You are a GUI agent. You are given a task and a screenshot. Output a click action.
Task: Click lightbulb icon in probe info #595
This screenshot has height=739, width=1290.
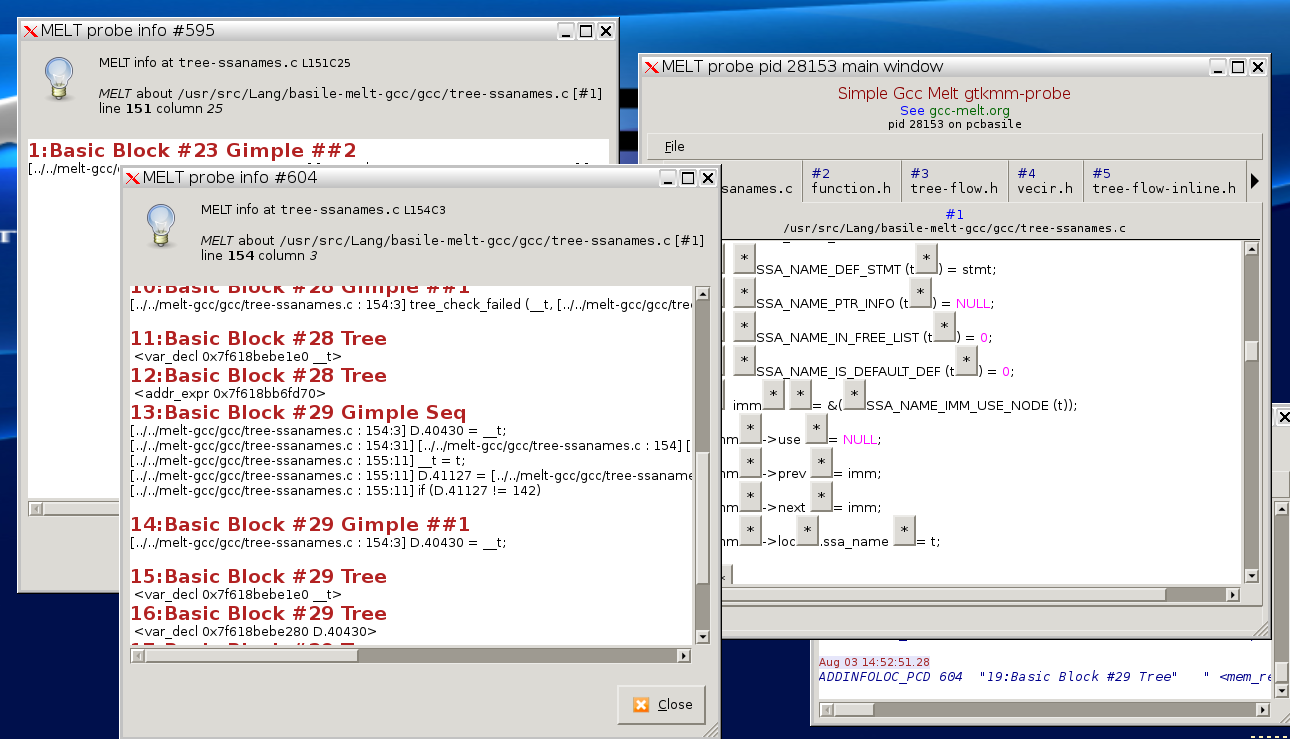pos(59,79)
